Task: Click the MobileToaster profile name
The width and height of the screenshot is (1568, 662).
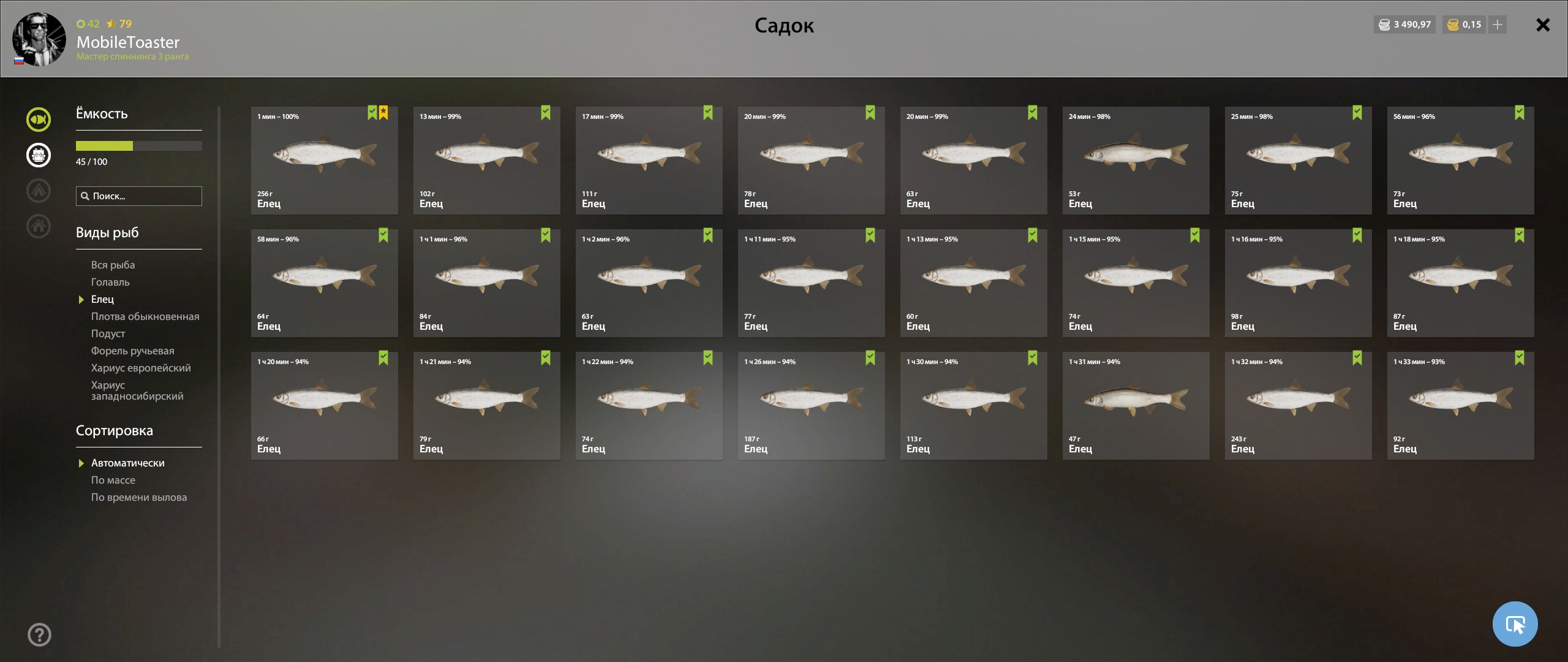Action: (x=128, y=42)
